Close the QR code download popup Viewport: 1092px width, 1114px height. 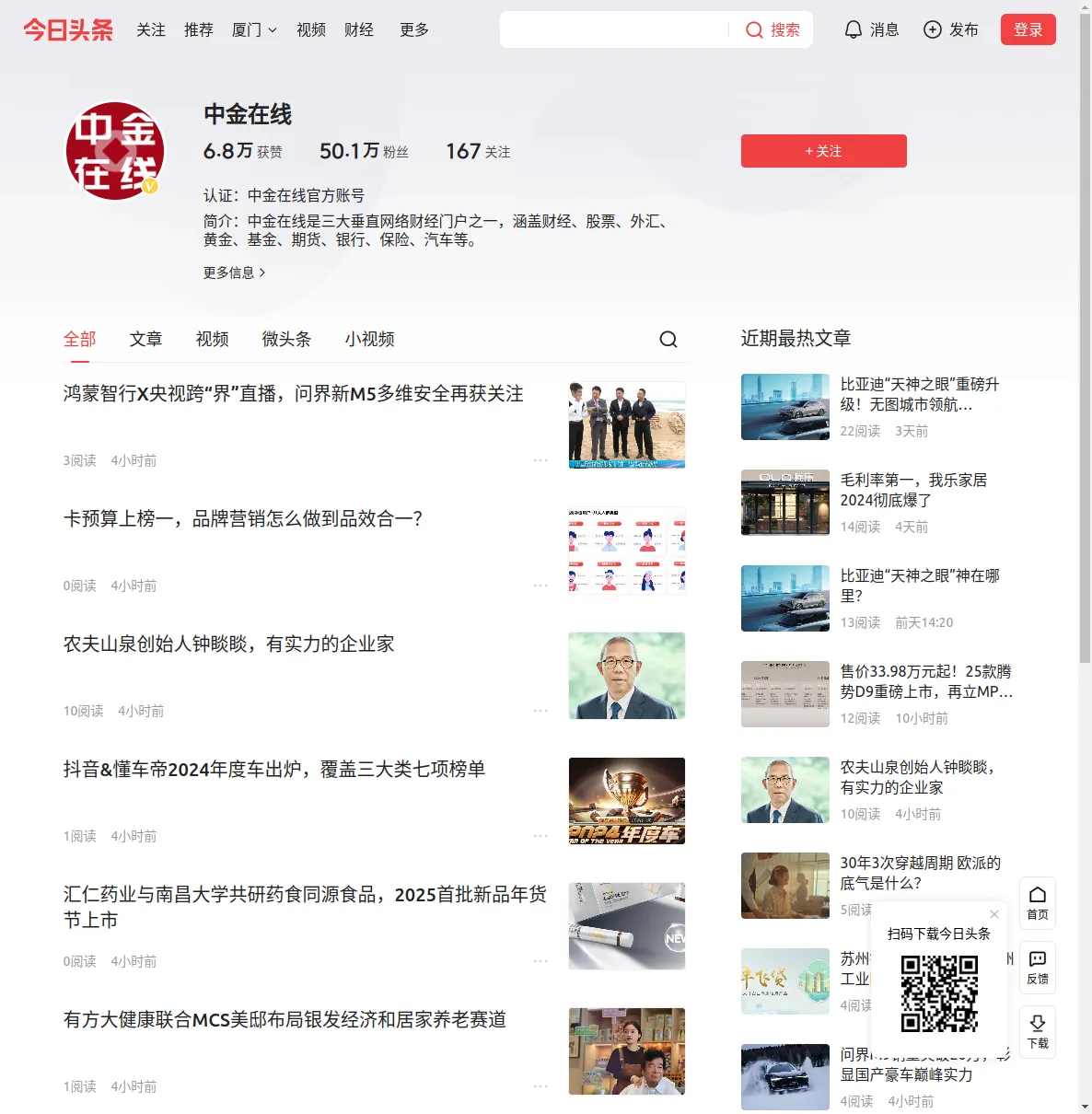tap(994, 914)
